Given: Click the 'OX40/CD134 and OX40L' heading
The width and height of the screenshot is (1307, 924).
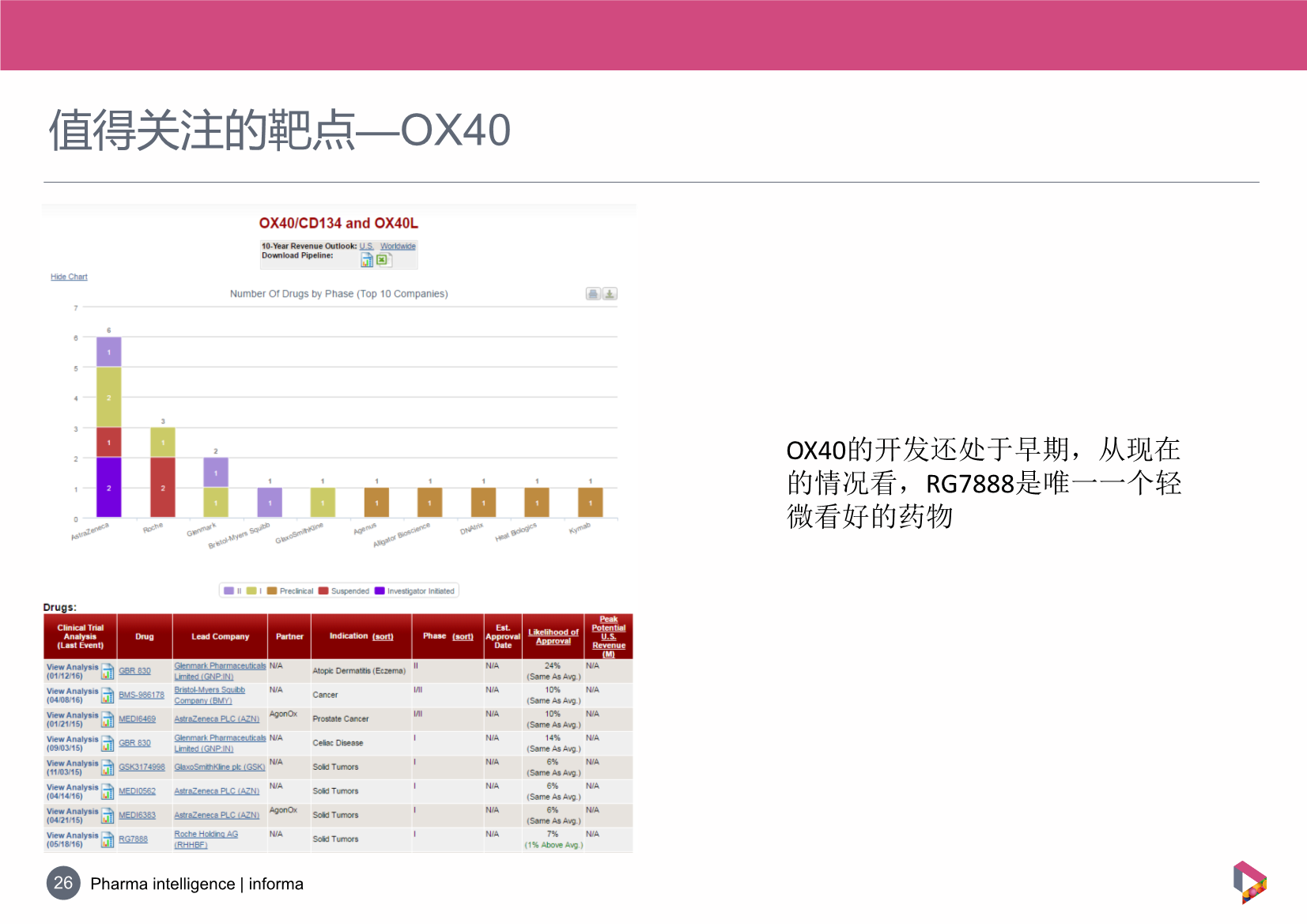Looking at the screenshot, I should click(338, 224).
